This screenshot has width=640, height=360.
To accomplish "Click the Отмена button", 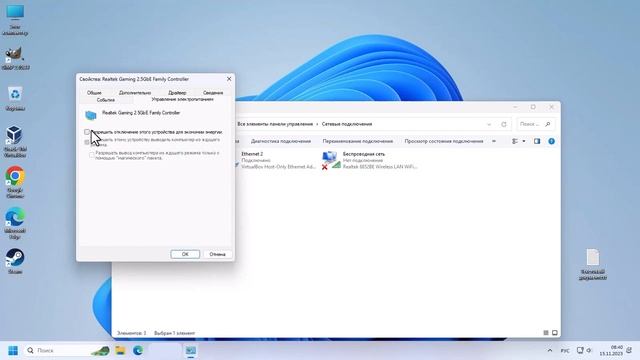I will [x=217, y=254].
